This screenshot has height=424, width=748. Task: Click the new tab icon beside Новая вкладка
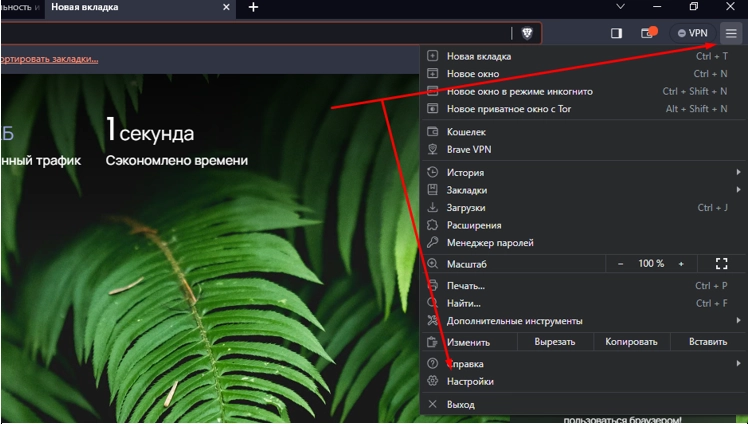point(432,56)
